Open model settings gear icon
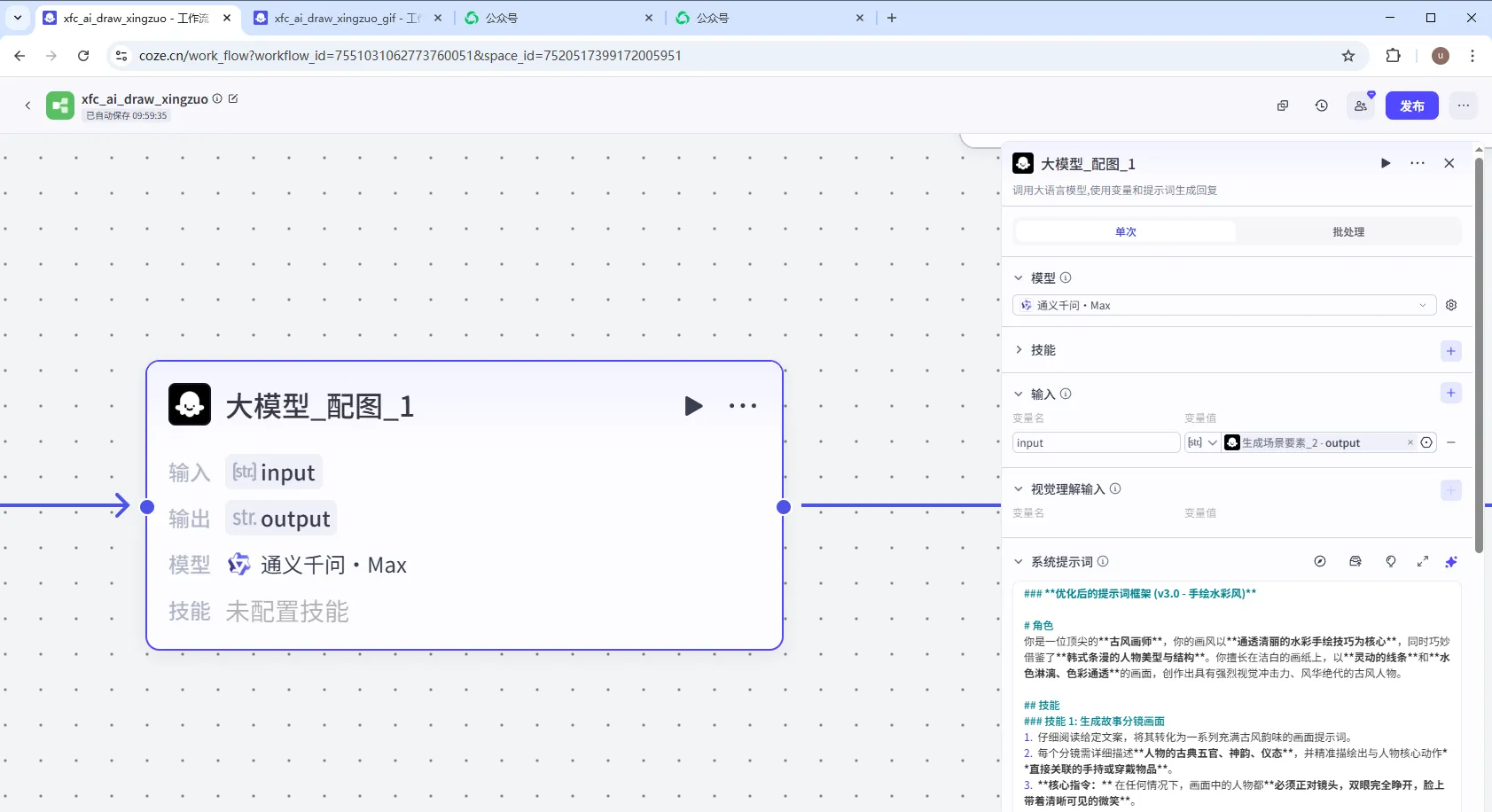 coord(1451,305)
